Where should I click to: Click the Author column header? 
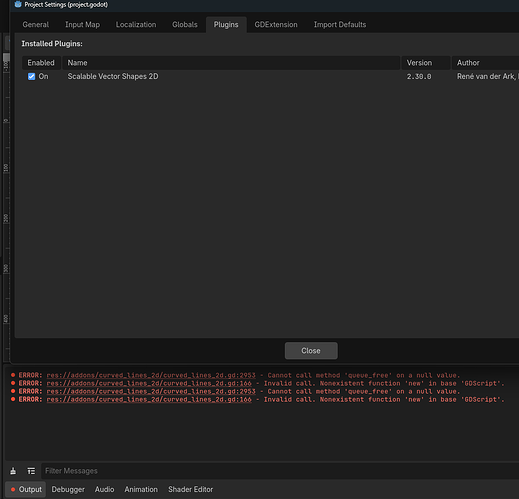point(485,63)
